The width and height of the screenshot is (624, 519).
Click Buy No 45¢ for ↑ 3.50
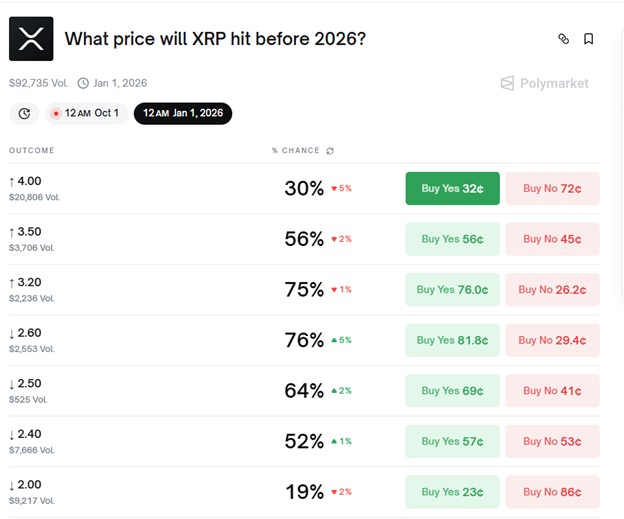[552, 239]
